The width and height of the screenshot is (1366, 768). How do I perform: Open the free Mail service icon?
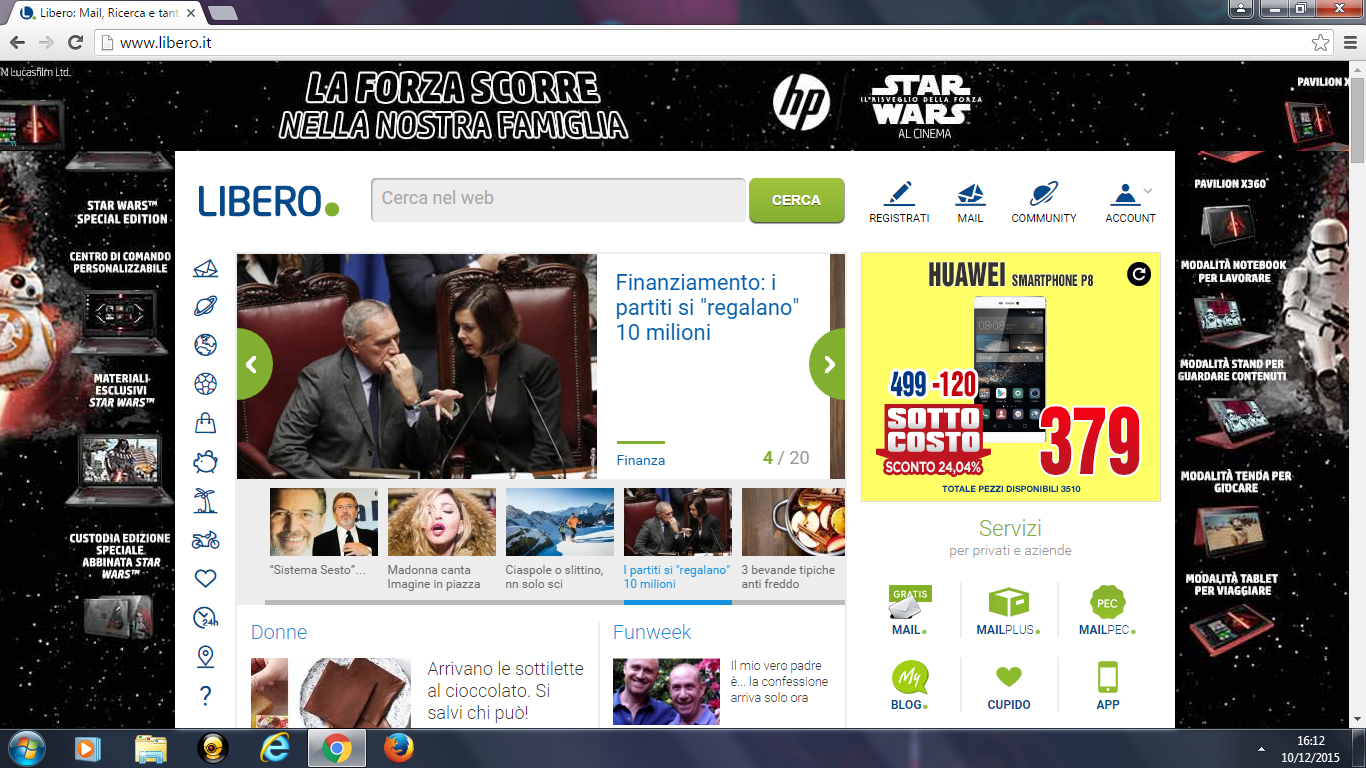[x=908, y=611]
